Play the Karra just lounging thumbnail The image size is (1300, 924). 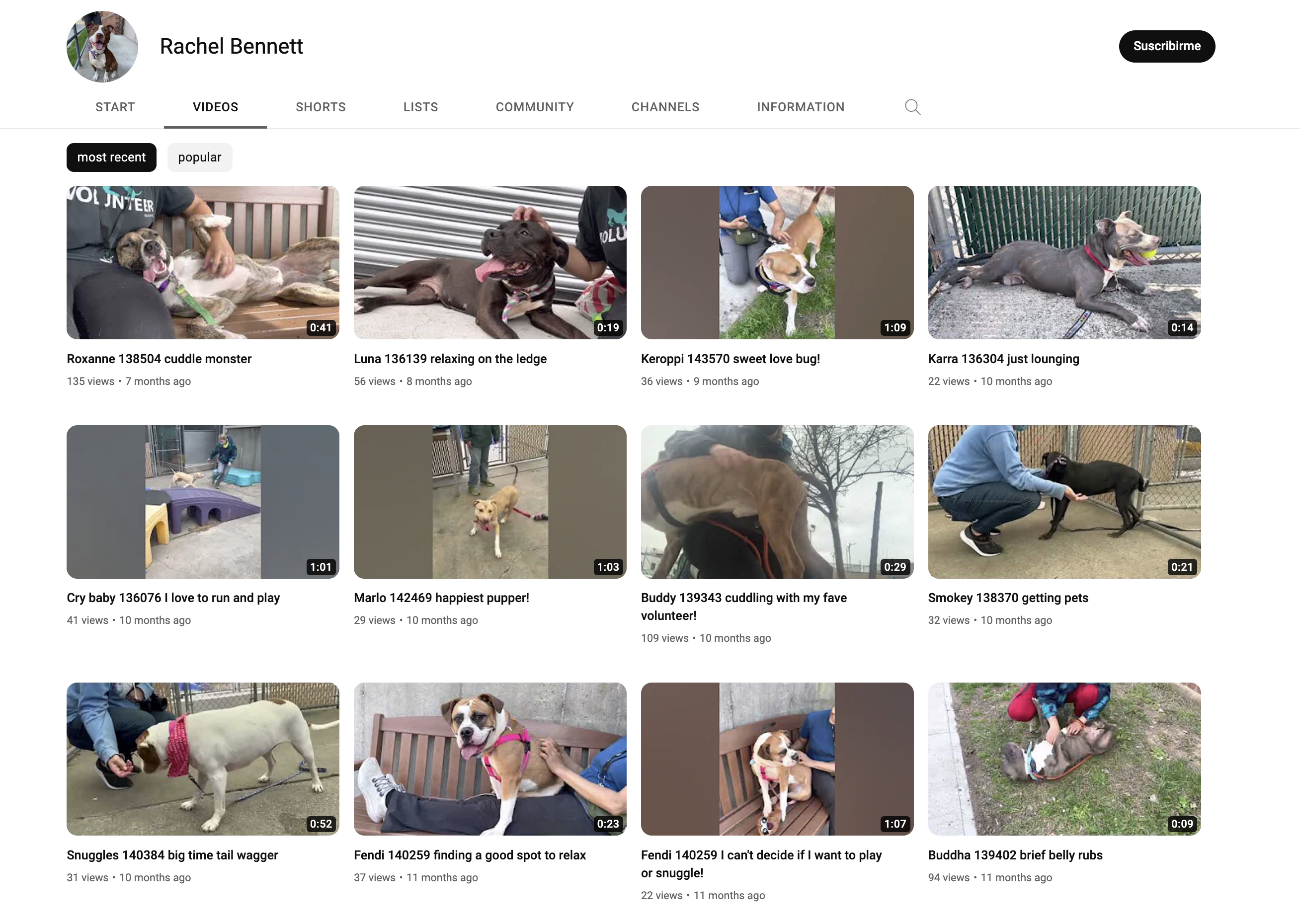tap(1064, 262)
